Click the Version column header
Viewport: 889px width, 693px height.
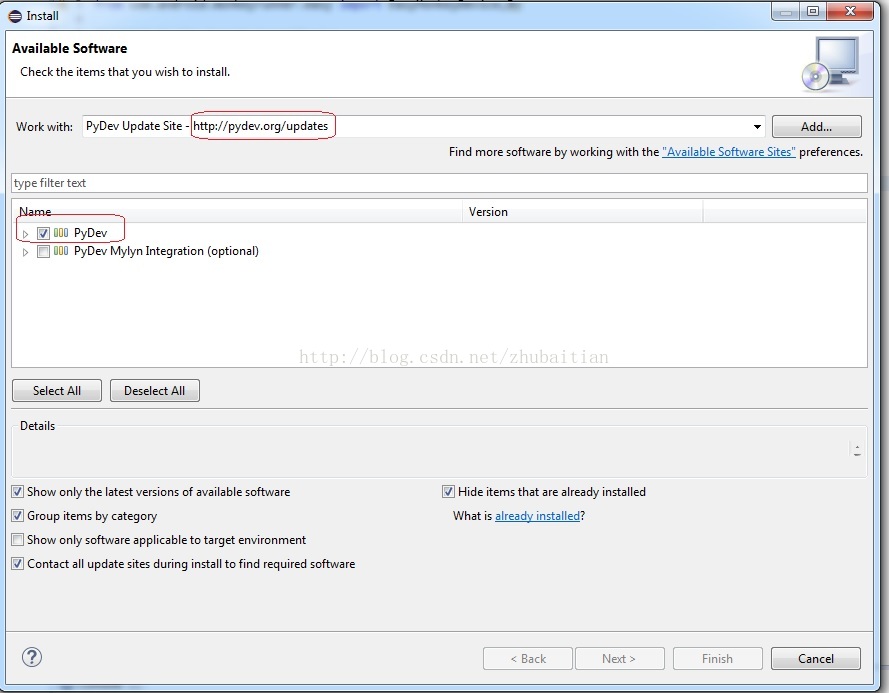point(582,212)
